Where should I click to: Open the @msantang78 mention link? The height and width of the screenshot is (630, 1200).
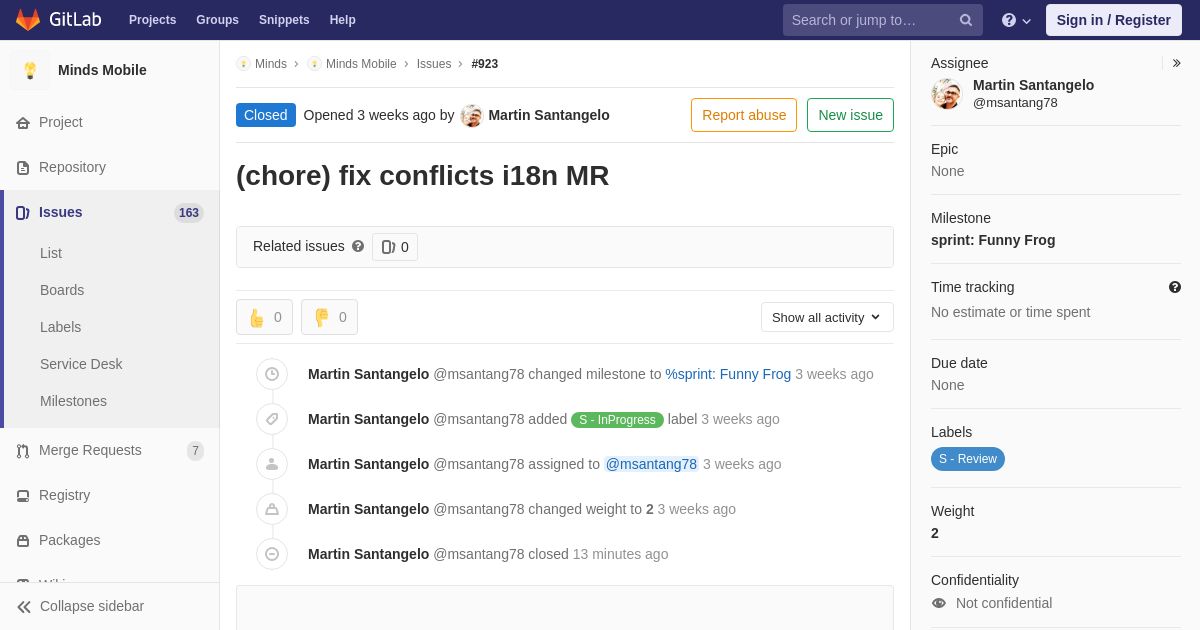pos(651,464)
